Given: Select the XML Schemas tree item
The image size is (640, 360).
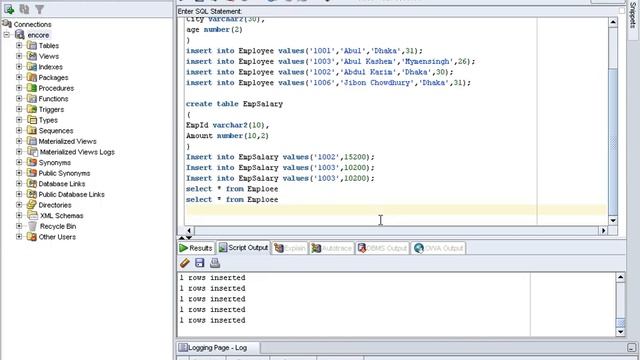Looking at the screenshot, I should 62,215.
